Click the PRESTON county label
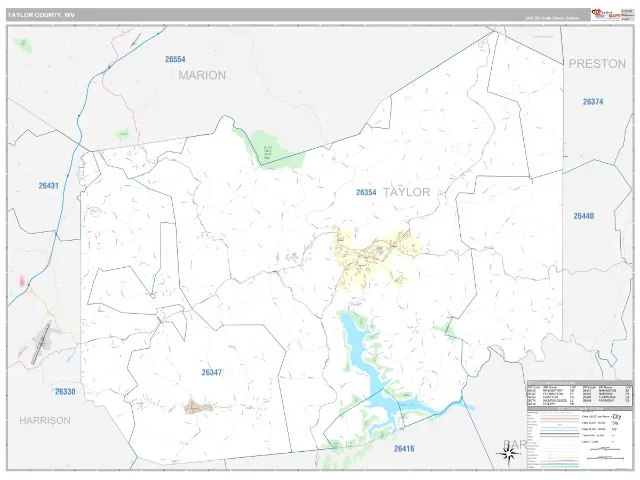Viewport: 640px width, 480px height. pos(597,64)
